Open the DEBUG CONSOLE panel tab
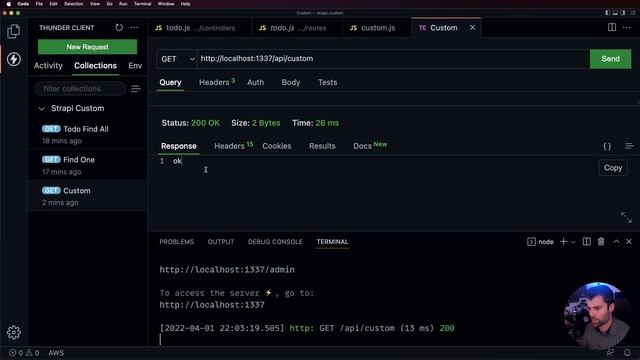Image resolution: width=640 pixels, height=360 pixels. point(275,242)
